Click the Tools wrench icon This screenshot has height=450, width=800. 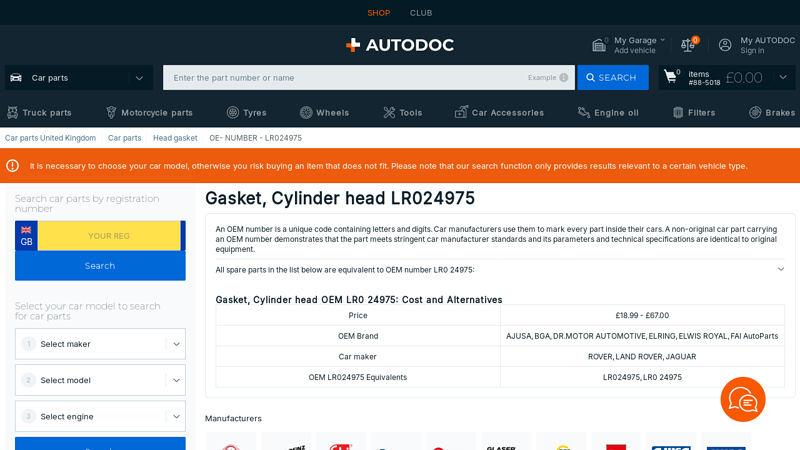[x=389, y=112]
